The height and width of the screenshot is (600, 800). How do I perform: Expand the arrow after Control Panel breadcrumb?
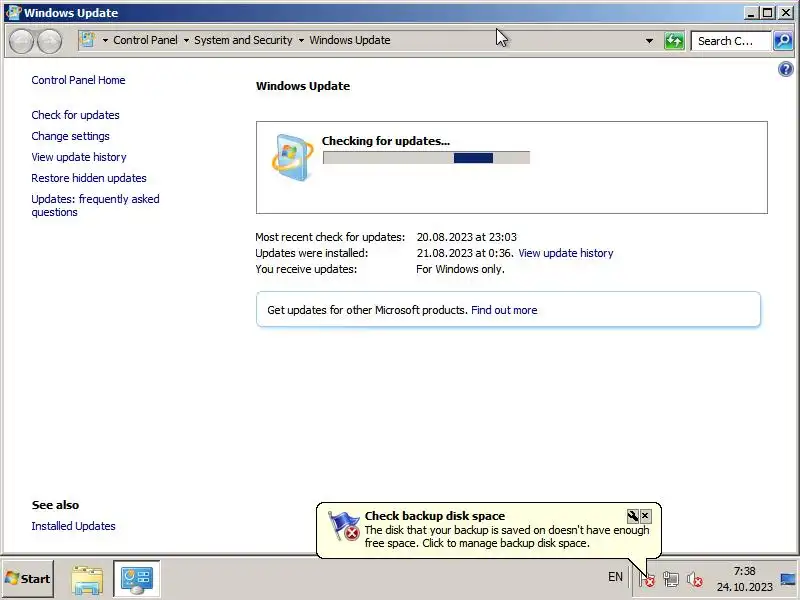186,40
